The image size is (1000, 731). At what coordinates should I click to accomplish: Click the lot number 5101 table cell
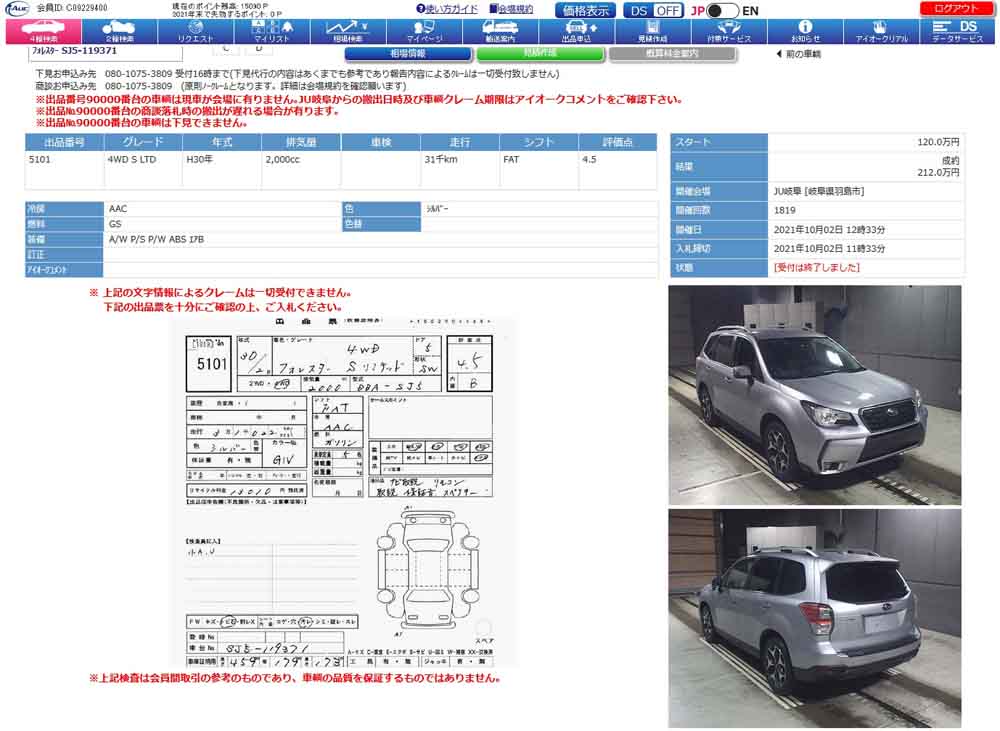64,169
